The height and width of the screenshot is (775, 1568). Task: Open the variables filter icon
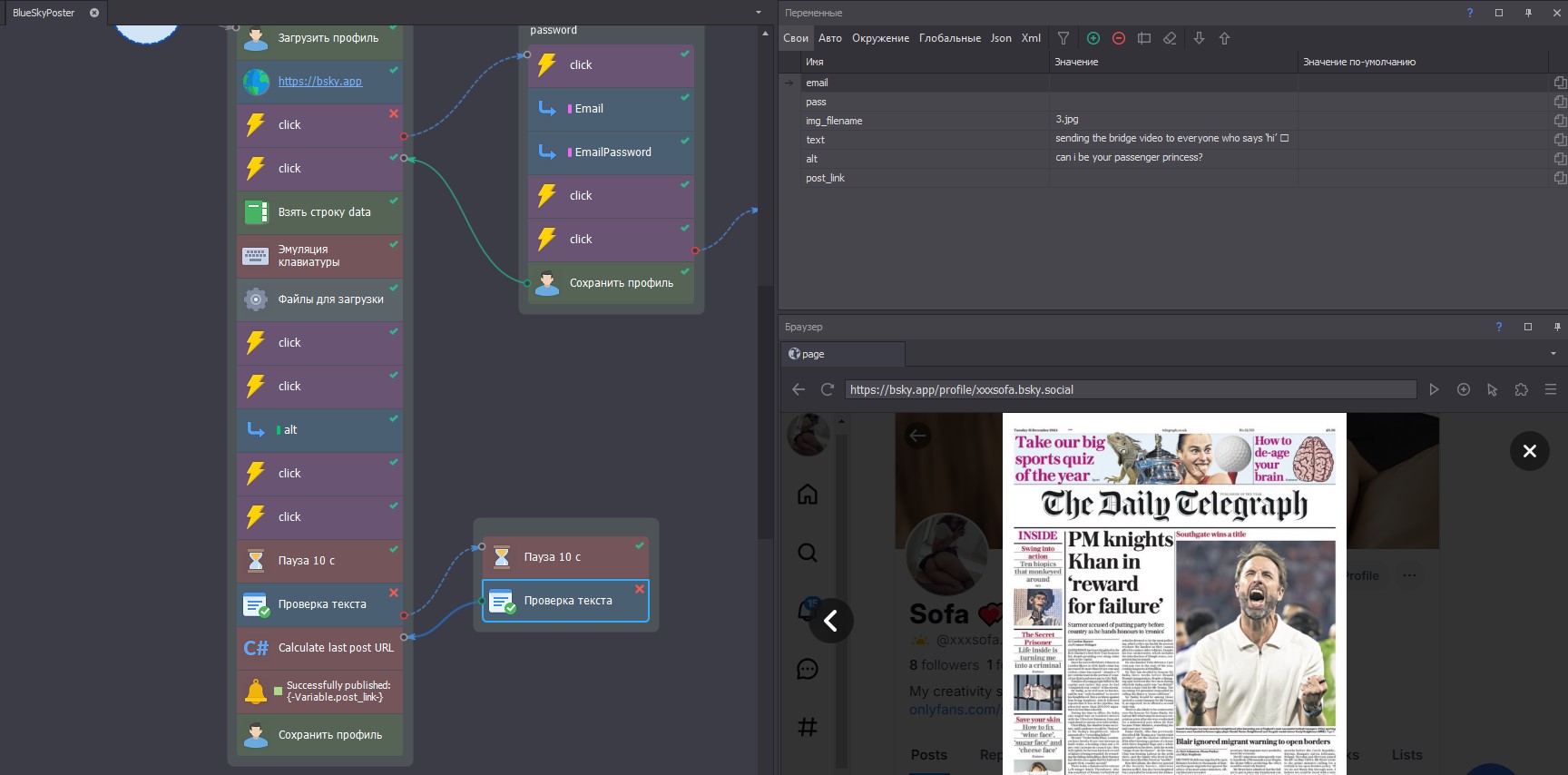[x=1063, y=38]
